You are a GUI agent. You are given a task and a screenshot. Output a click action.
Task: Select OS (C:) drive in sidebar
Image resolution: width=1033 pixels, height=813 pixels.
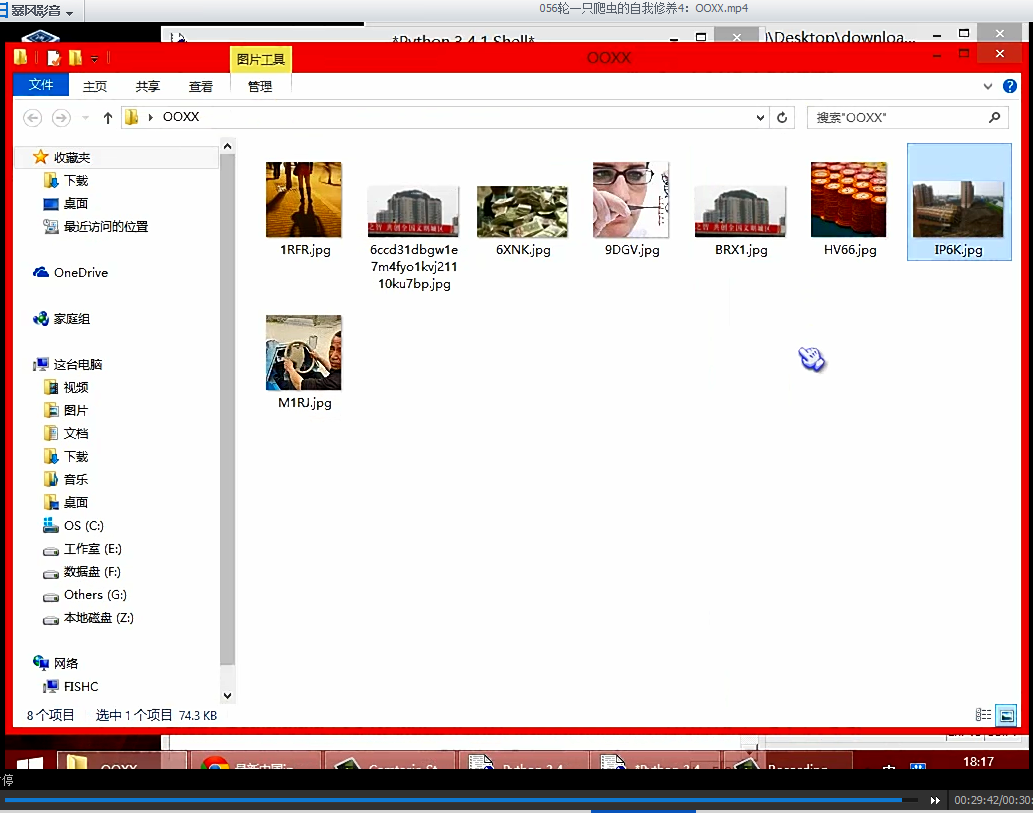[x=83, y=526]
